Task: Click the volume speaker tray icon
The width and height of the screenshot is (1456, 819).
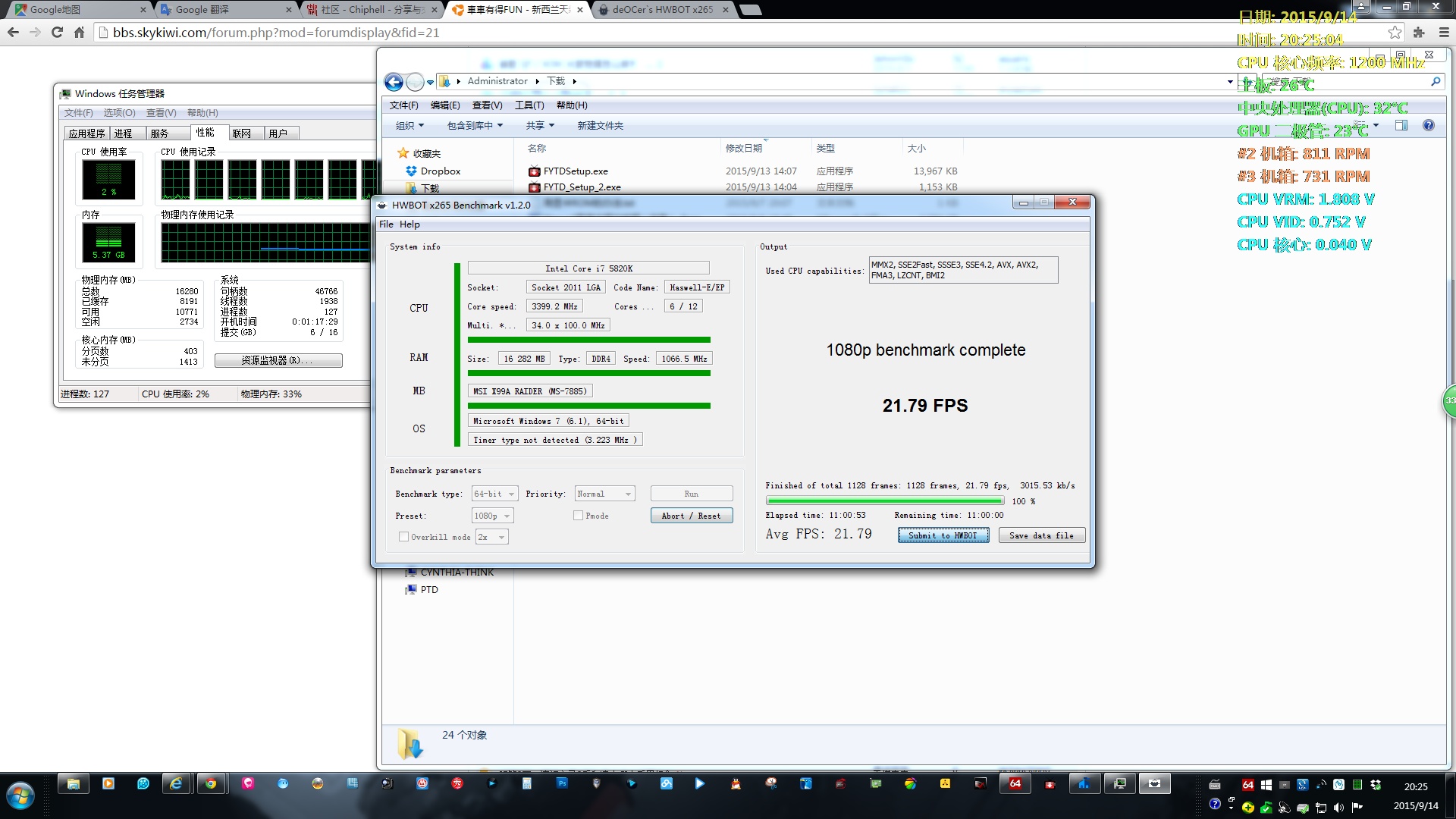Action: 1338,808
